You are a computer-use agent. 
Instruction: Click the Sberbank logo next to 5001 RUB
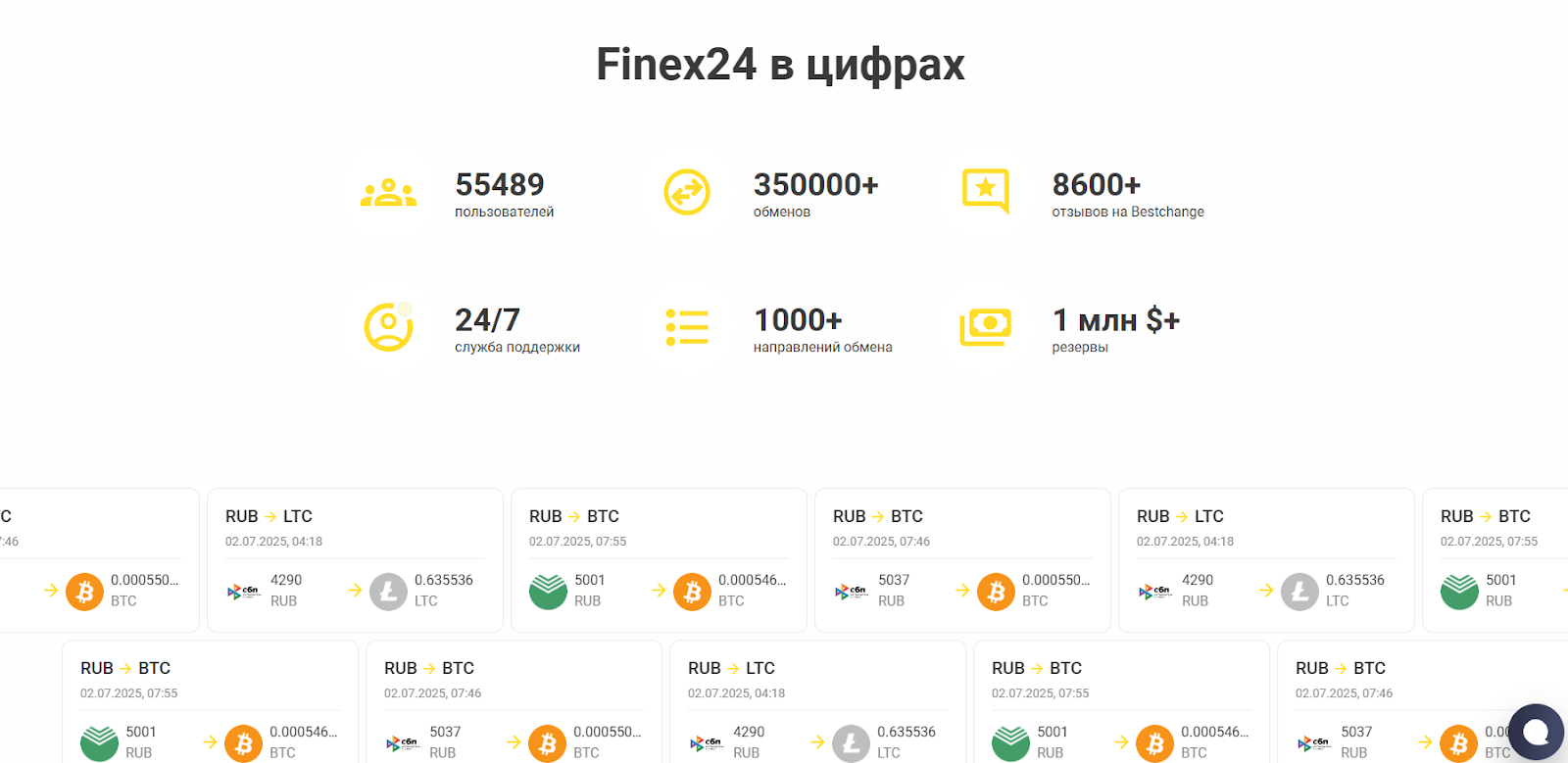tap(549, 591)
